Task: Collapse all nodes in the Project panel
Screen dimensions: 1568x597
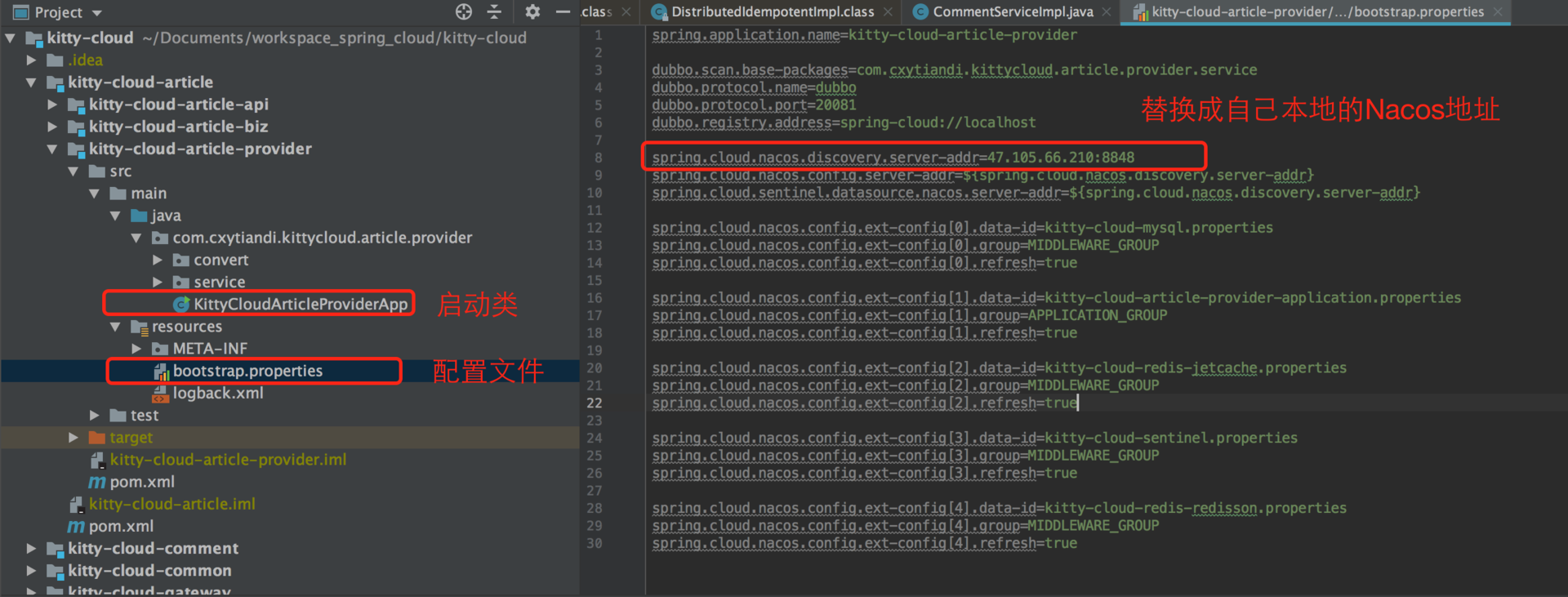Action: (x=495, y=11)
